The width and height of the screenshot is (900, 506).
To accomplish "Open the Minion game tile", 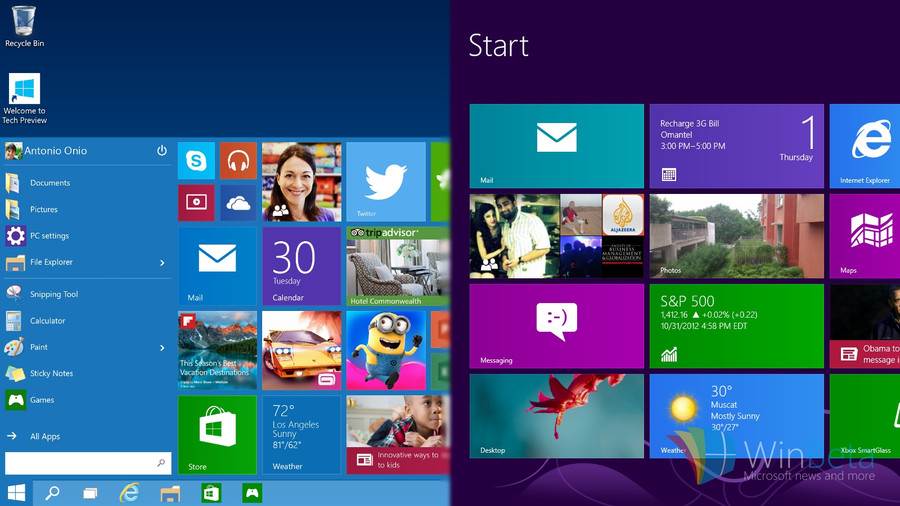I will [386, 351].
